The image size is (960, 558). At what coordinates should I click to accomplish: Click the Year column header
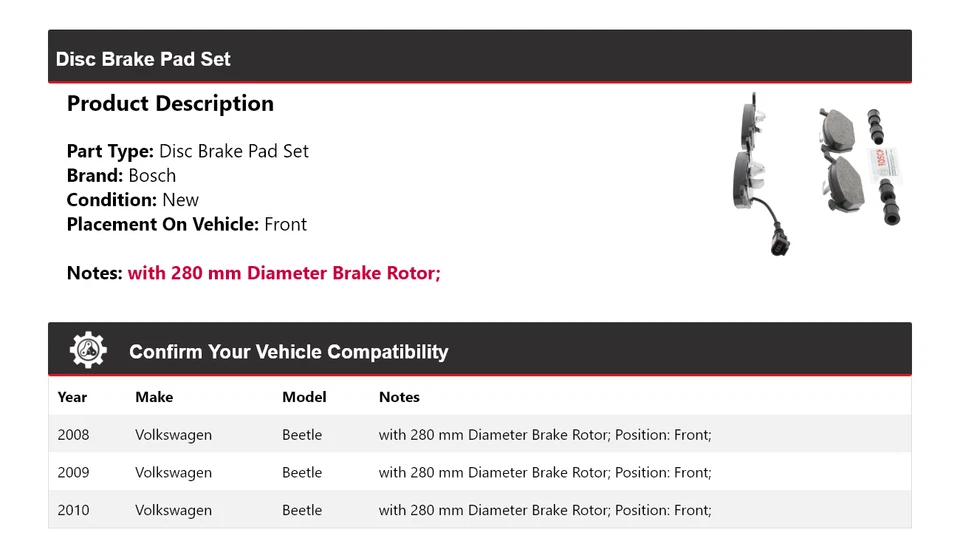point(72,397)
